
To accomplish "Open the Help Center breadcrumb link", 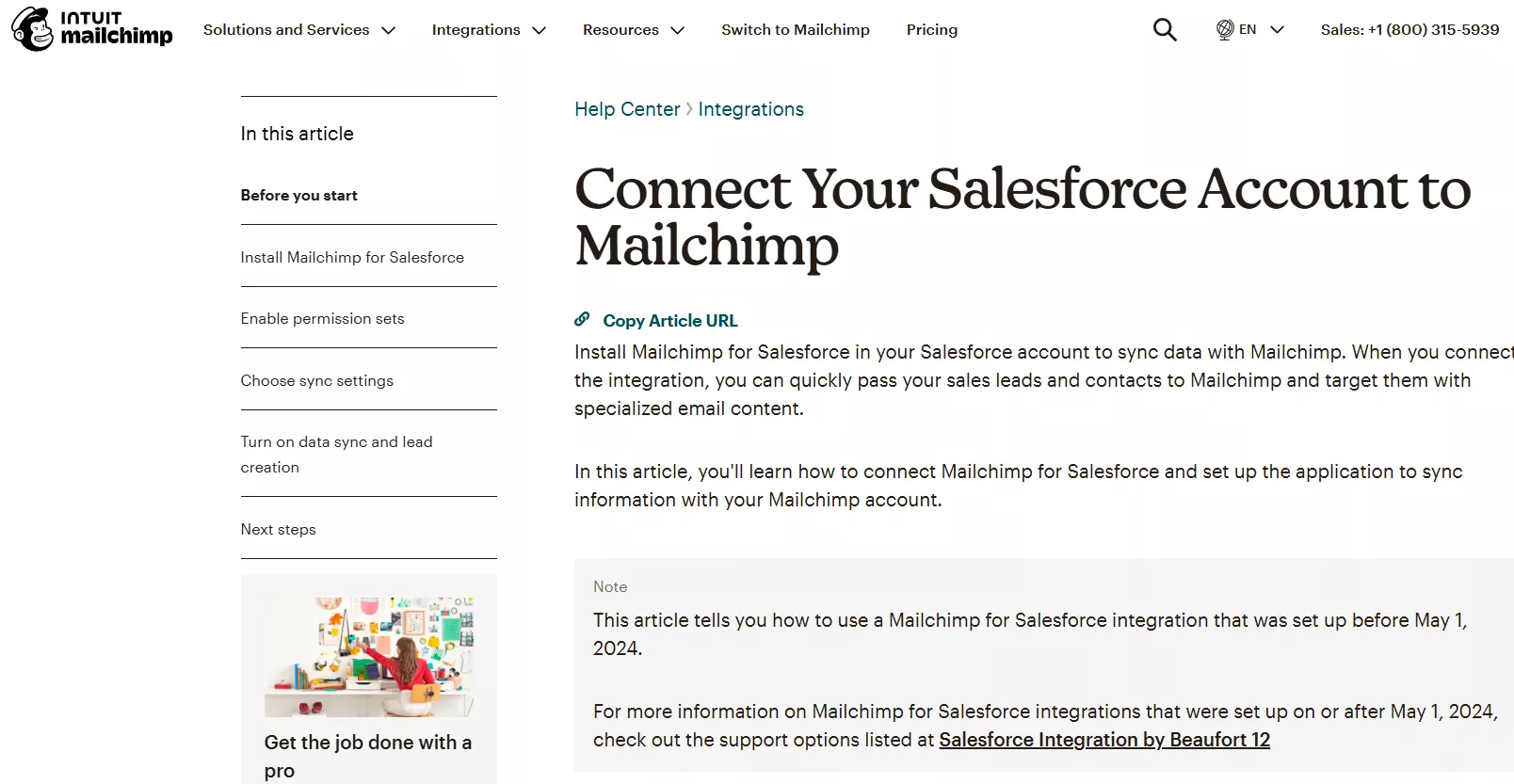I will point(626,109).
